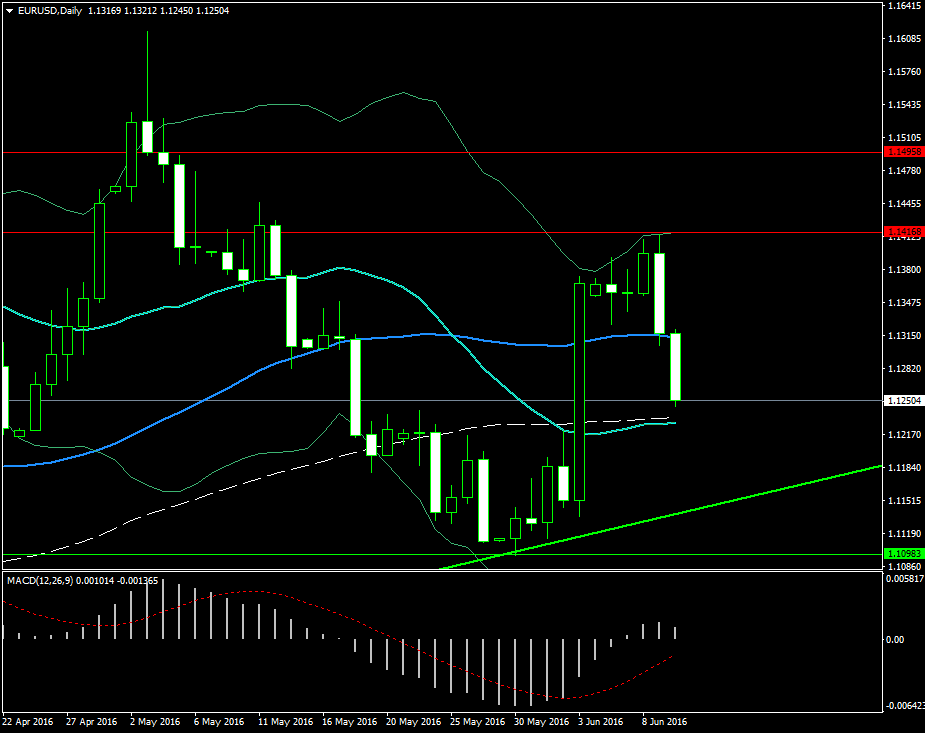Image resolution: width=925 pixels, height=733 pixels.
Task: Select the most recent candlestick on the chart
Action: 675,365
